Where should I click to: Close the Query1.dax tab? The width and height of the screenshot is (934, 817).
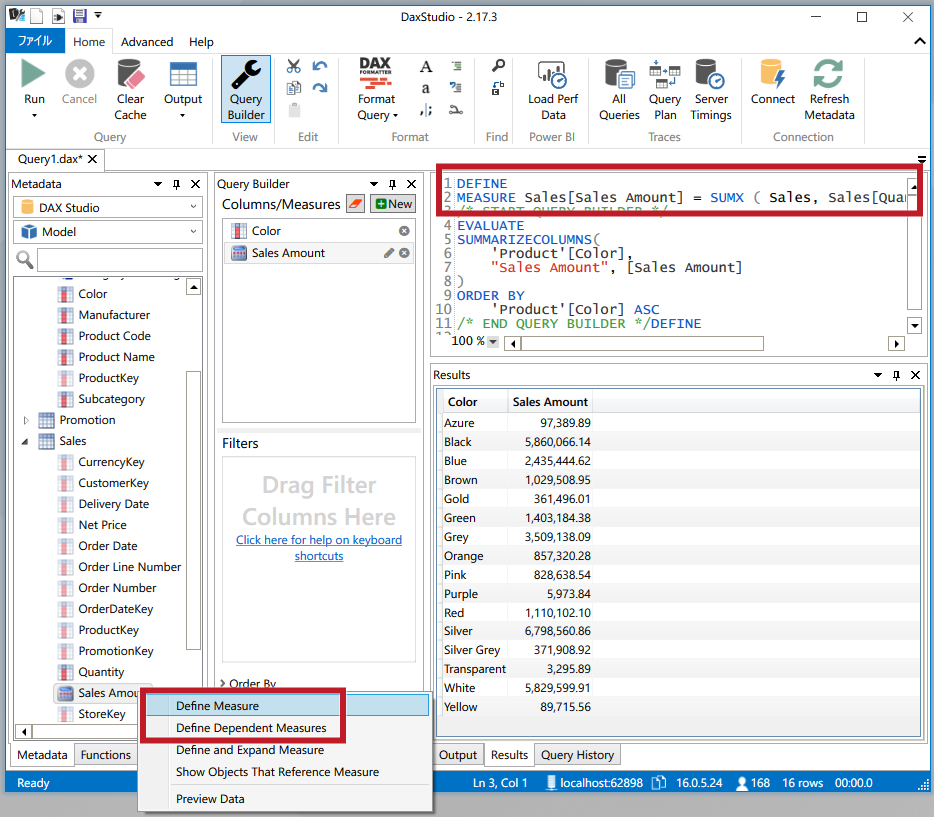click(92, 159)
